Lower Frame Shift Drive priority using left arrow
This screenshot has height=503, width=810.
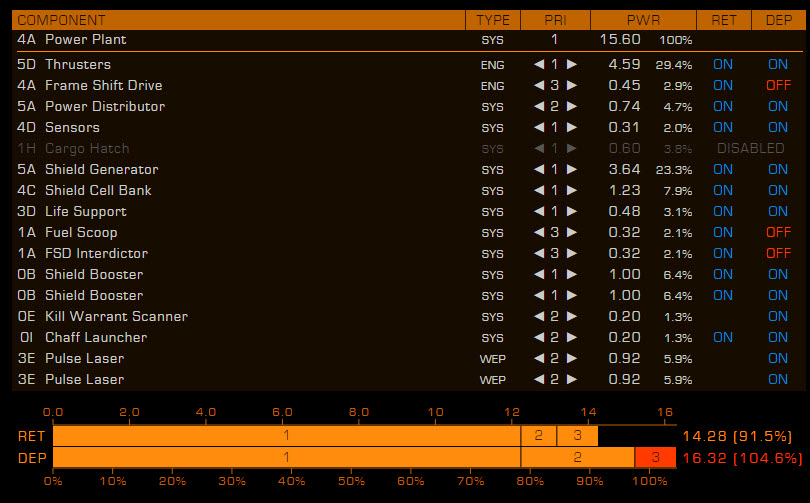[539, 85]
